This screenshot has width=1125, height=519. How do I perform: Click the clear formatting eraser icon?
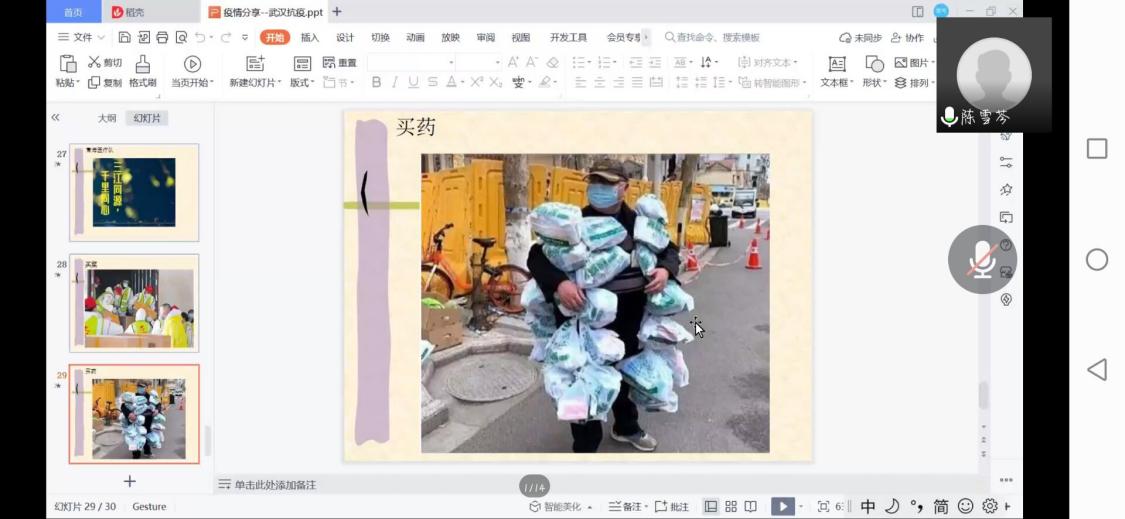click(x=552, y=62)
